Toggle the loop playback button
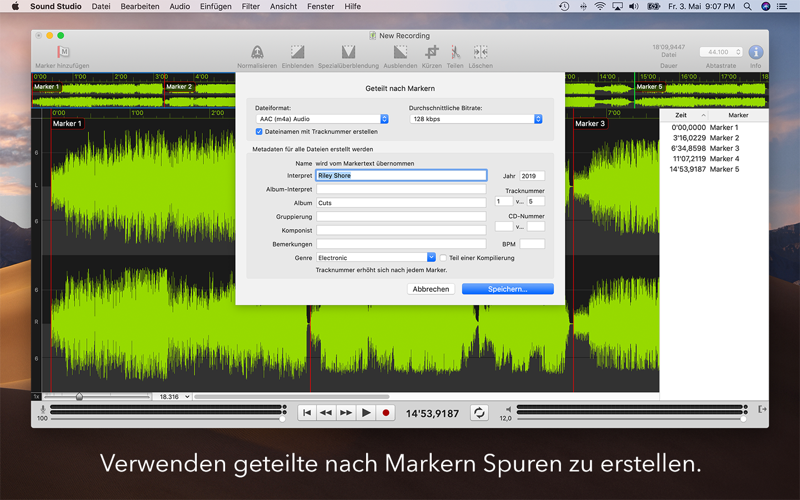This screenshot has height=500, width=800. coord(479,413)
